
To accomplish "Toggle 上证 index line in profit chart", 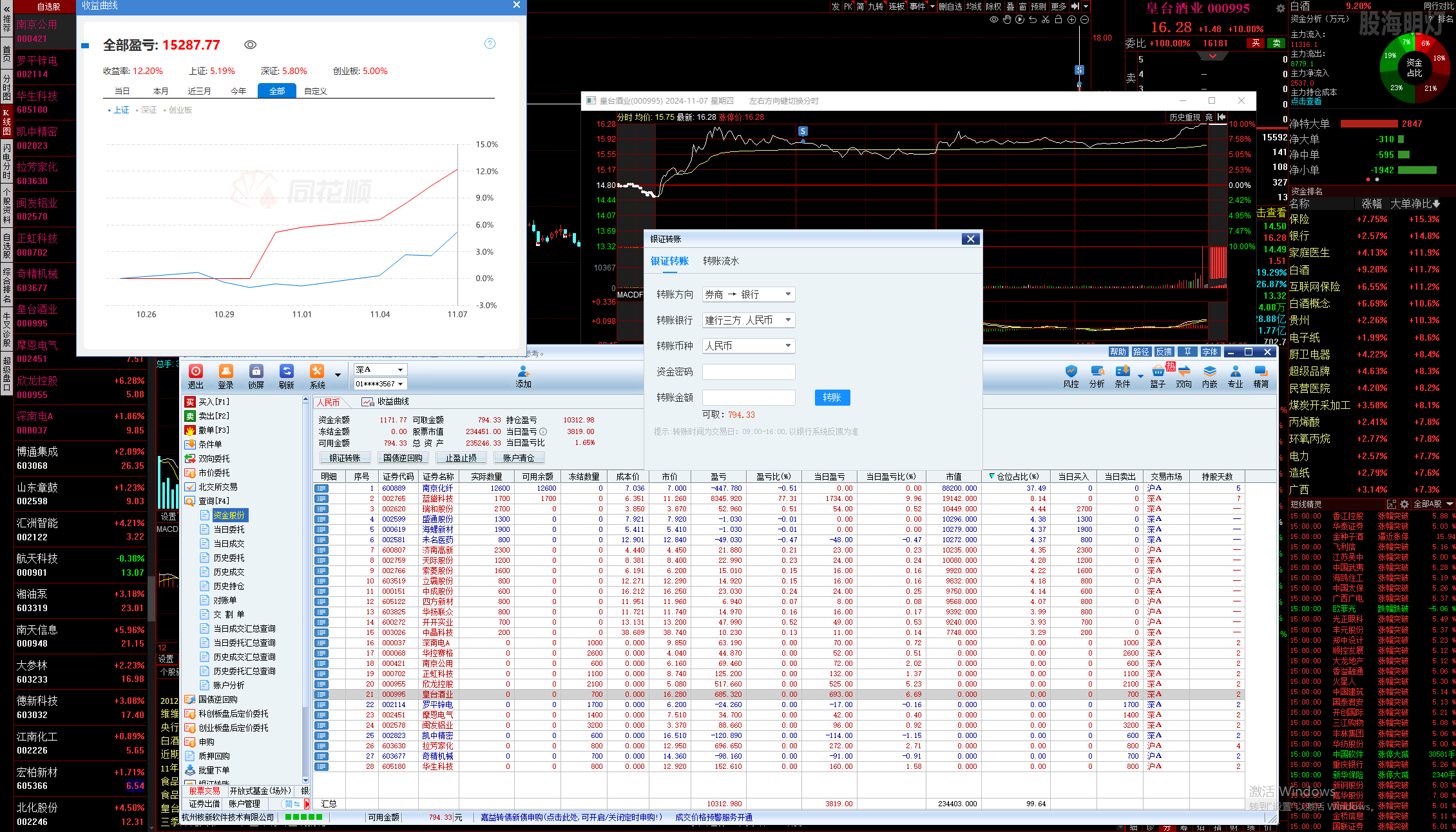I will 119,110.
